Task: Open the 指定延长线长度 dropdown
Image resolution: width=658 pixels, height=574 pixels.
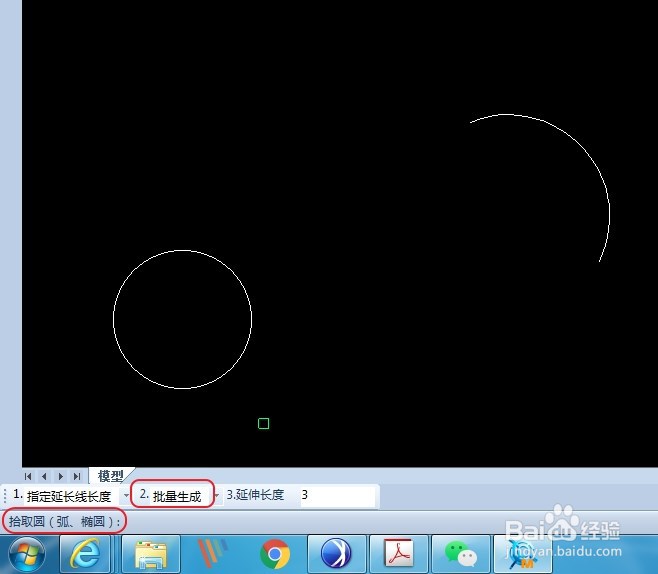Action: 126,496
